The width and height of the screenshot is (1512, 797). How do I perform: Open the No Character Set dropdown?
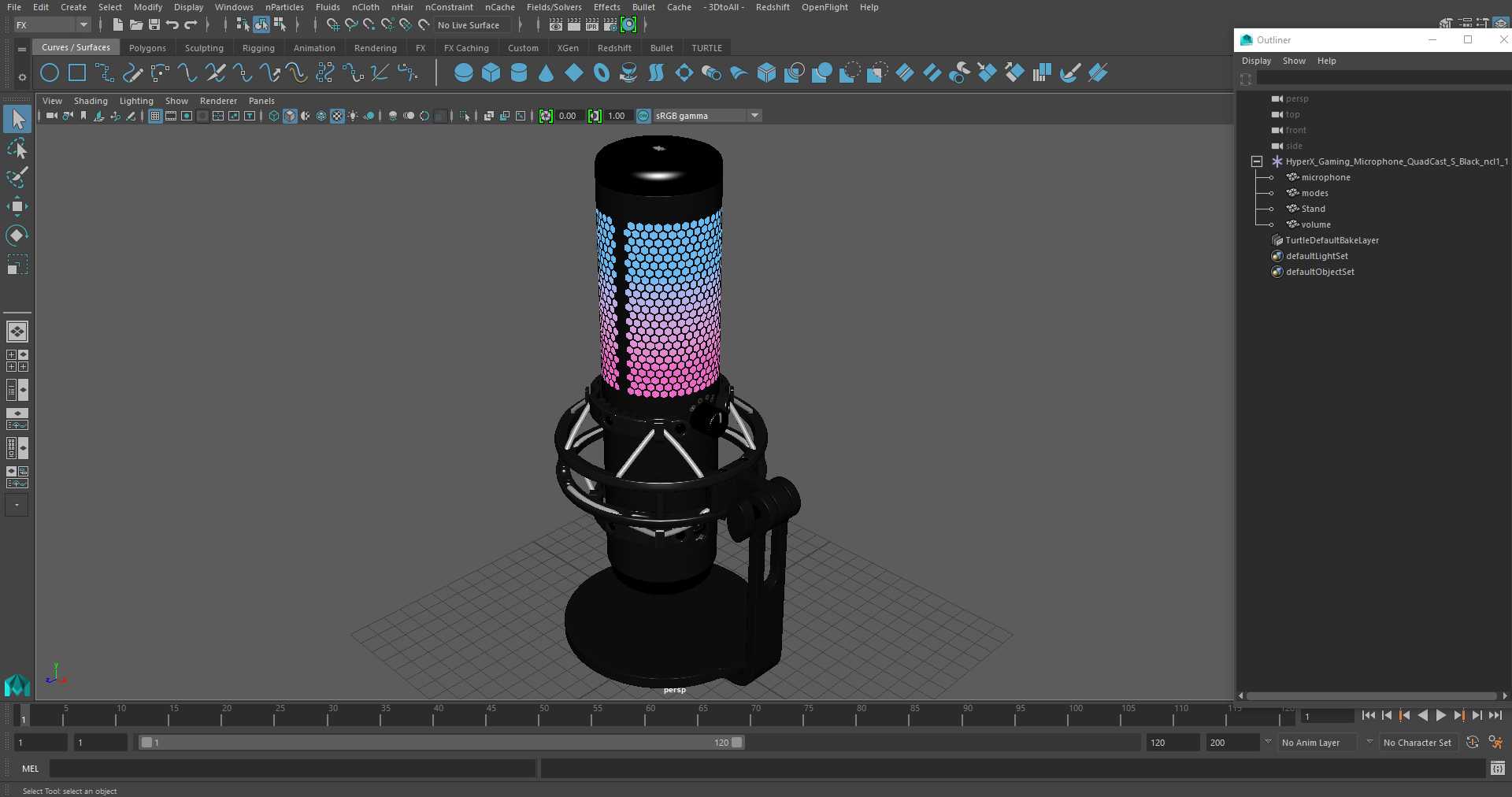click(x=1417, y=743)
